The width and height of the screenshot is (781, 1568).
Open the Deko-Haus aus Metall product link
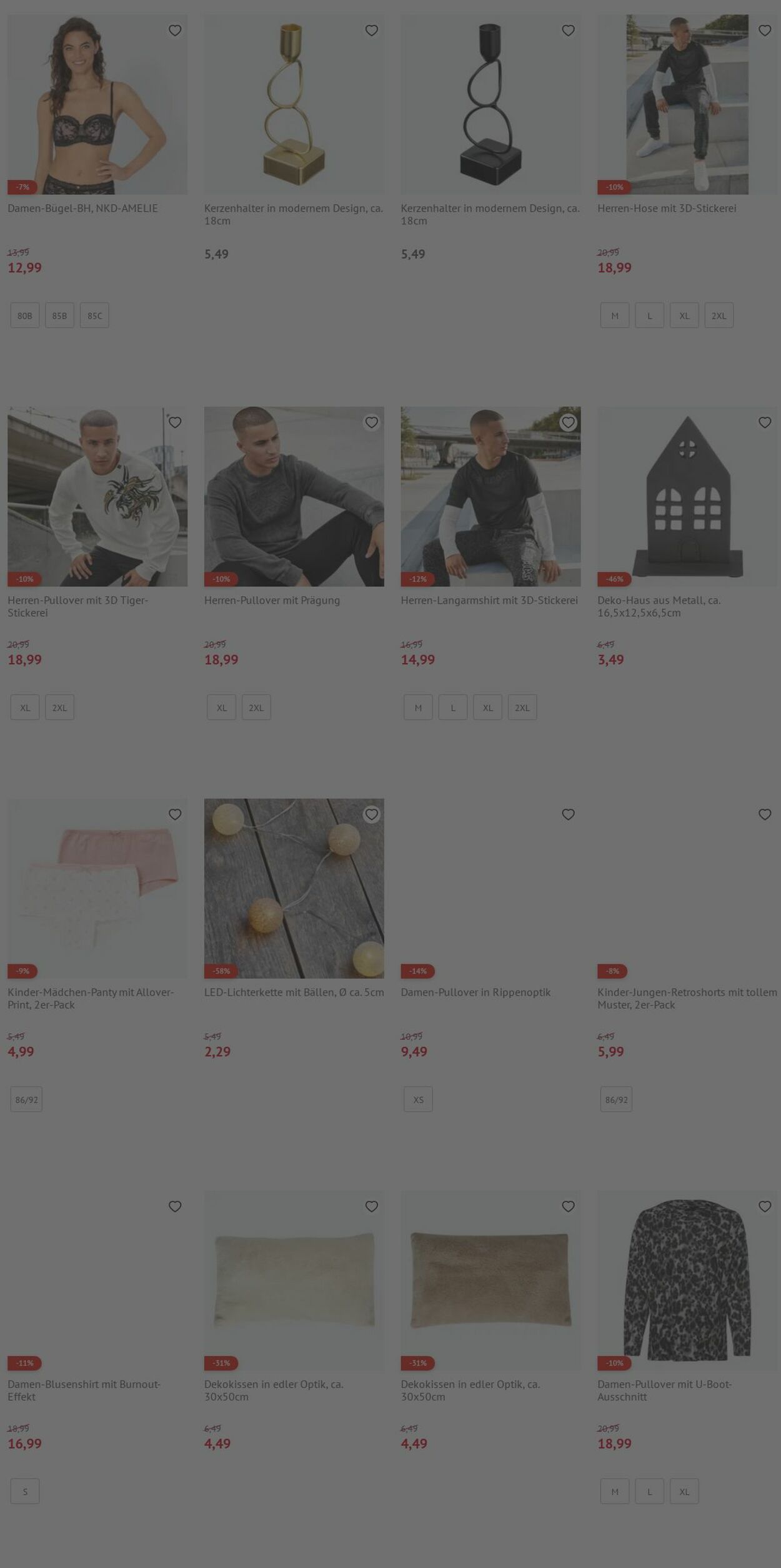click(x=659, y=606)
